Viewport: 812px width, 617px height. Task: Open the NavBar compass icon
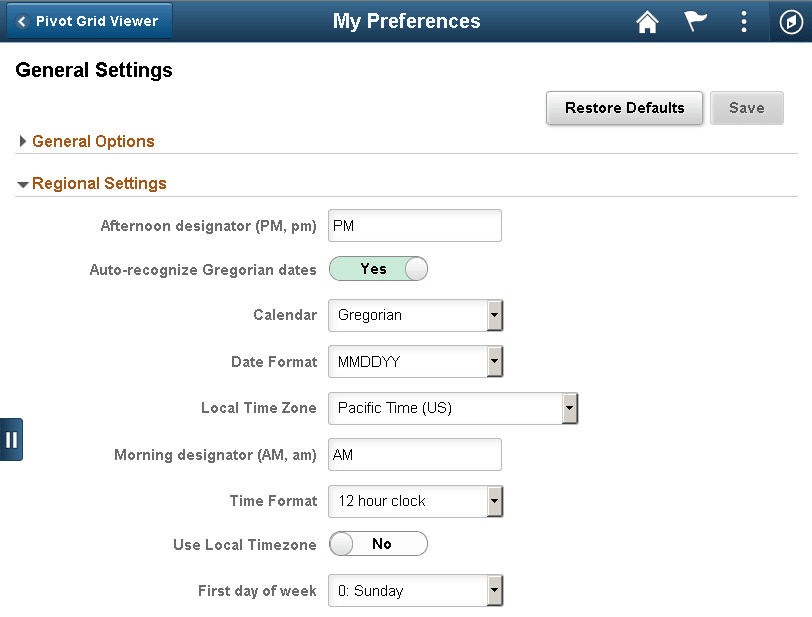pyautogui.click(x=790, y=21)
